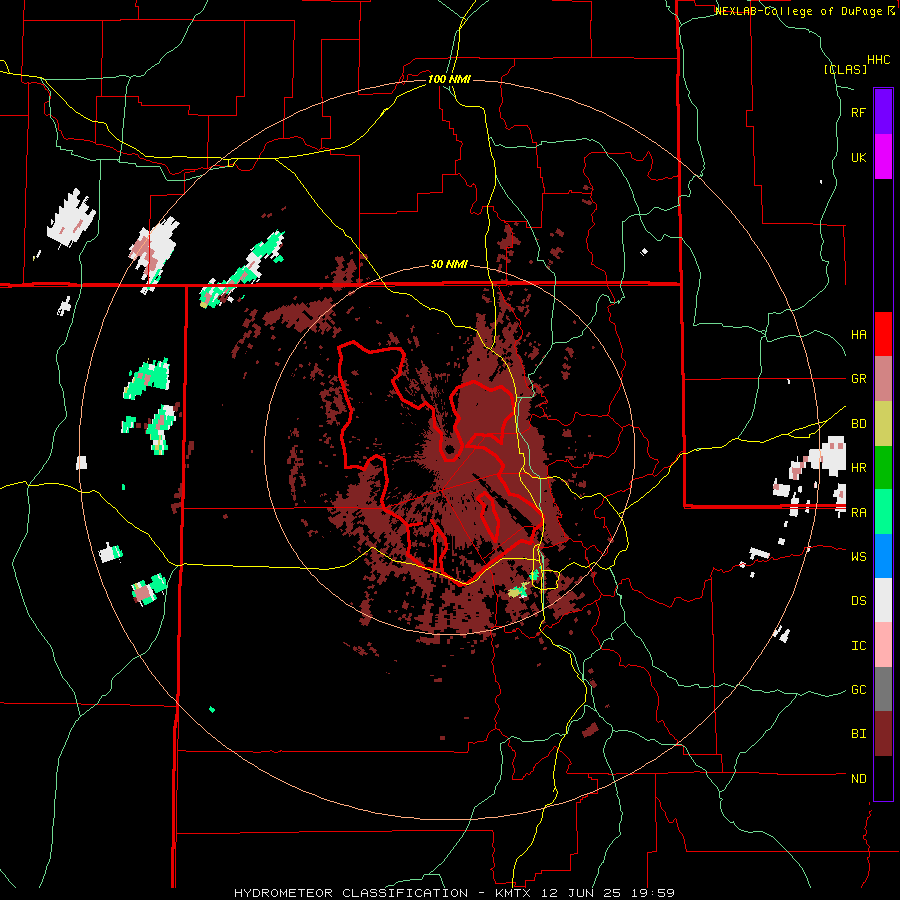Click the 100 NMI range ring label
This screenshot has width=900, height=900.
pos(449,79)
